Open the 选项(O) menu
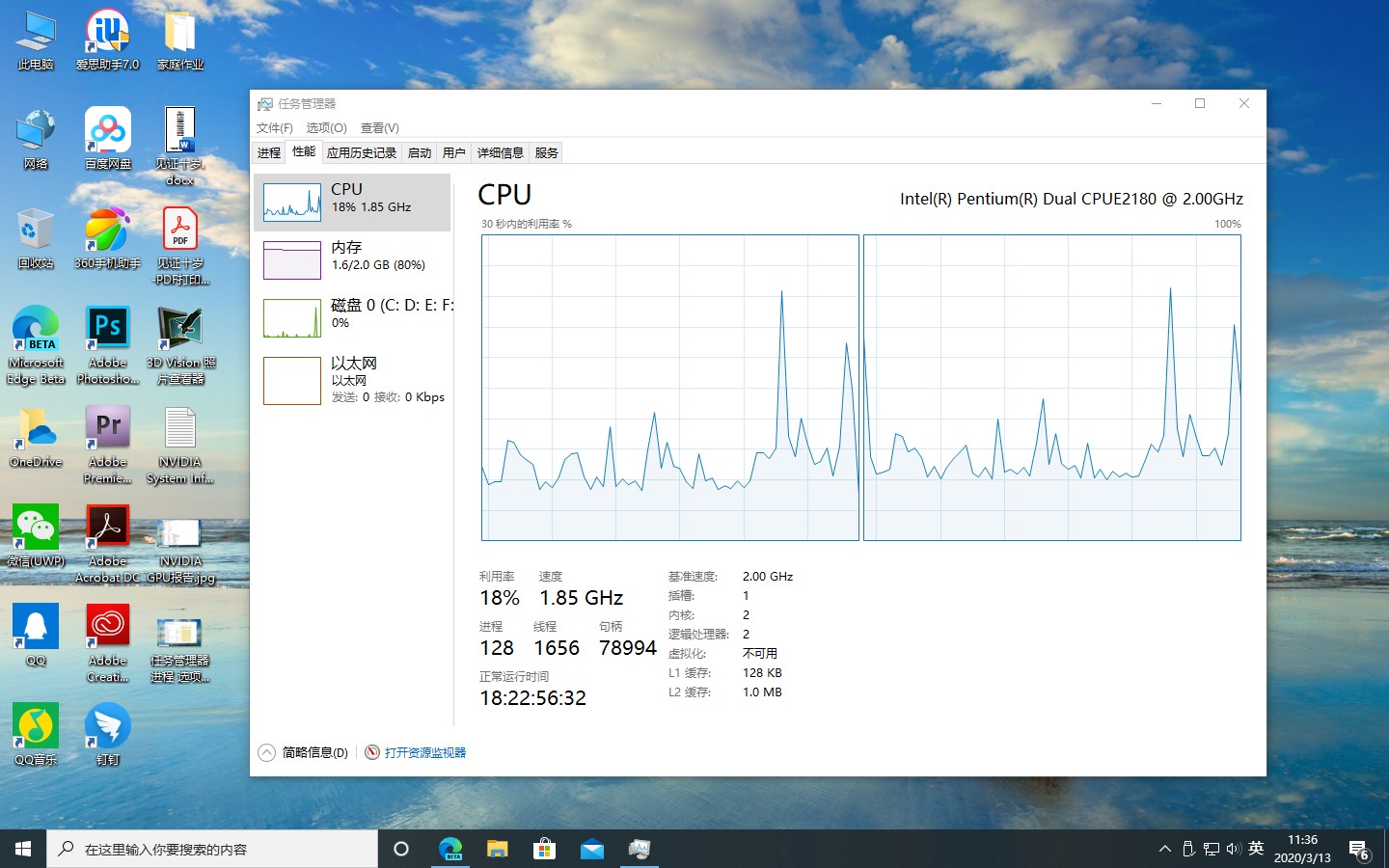The width and height of the screenshot is (1389, 868). pos(326,127)
